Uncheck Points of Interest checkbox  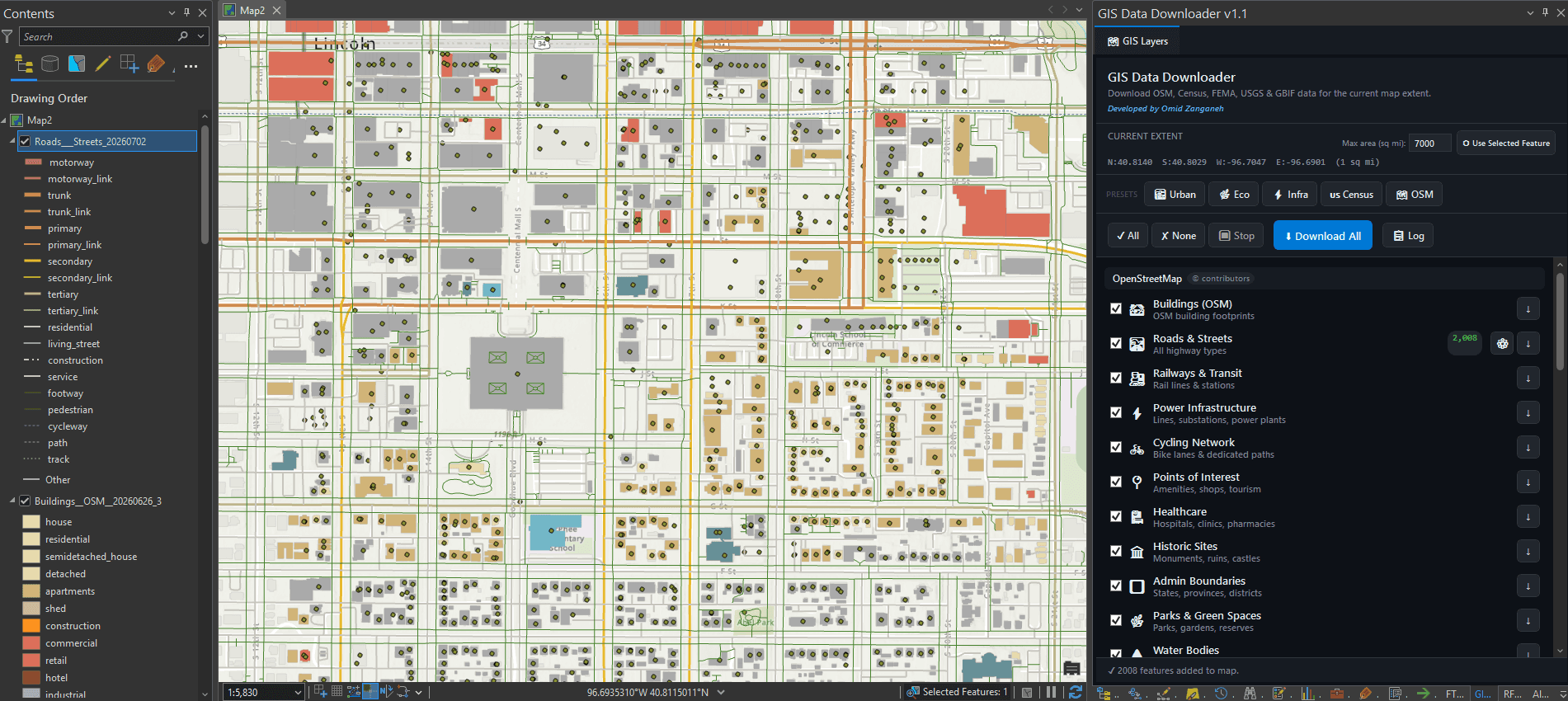coord(1116,482)
